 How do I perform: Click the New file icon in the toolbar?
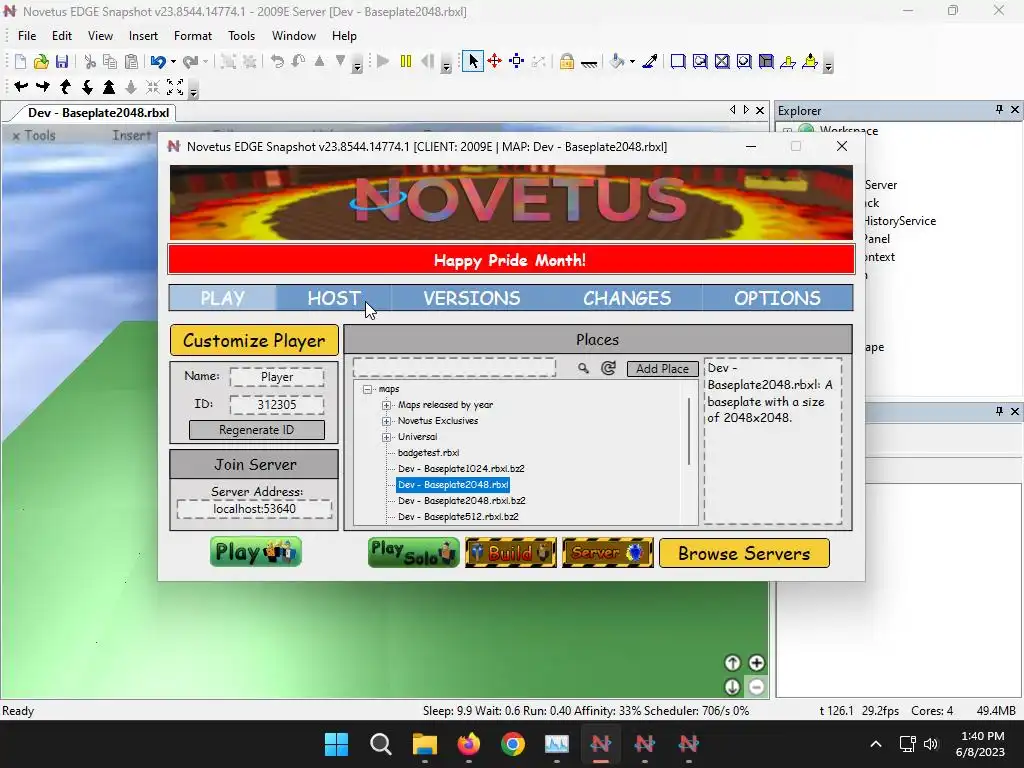(20, 61)
